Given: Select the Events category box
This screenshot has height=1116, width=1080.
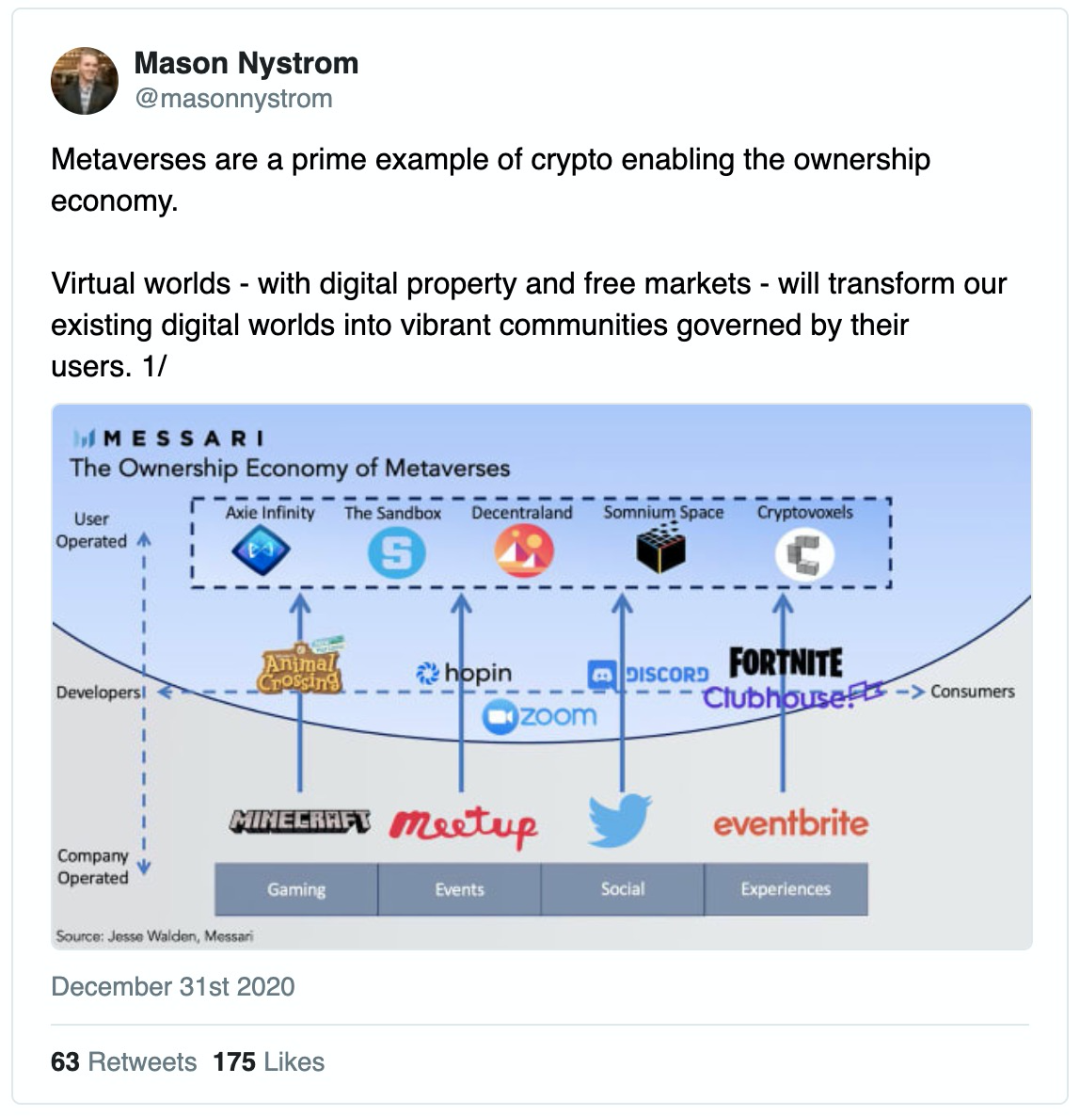Looking at the screenshot, I should coord(459,889).
